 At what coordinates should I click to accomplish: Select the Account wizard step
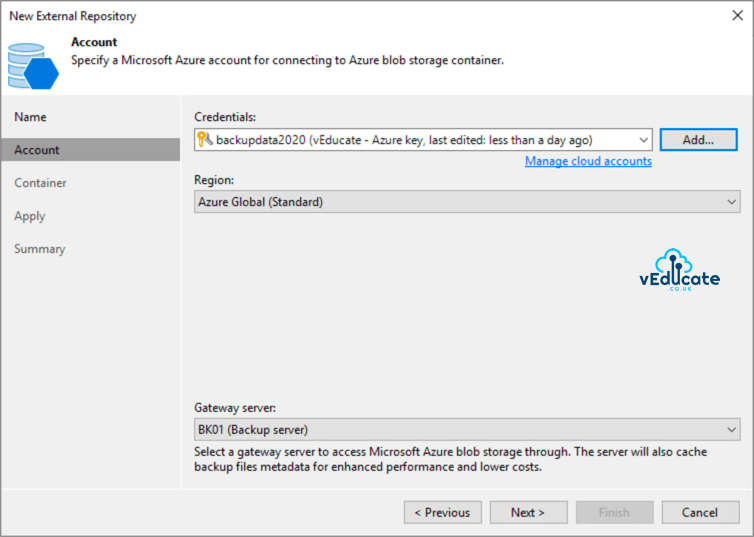pyautogui.click(x=90, y=150)
